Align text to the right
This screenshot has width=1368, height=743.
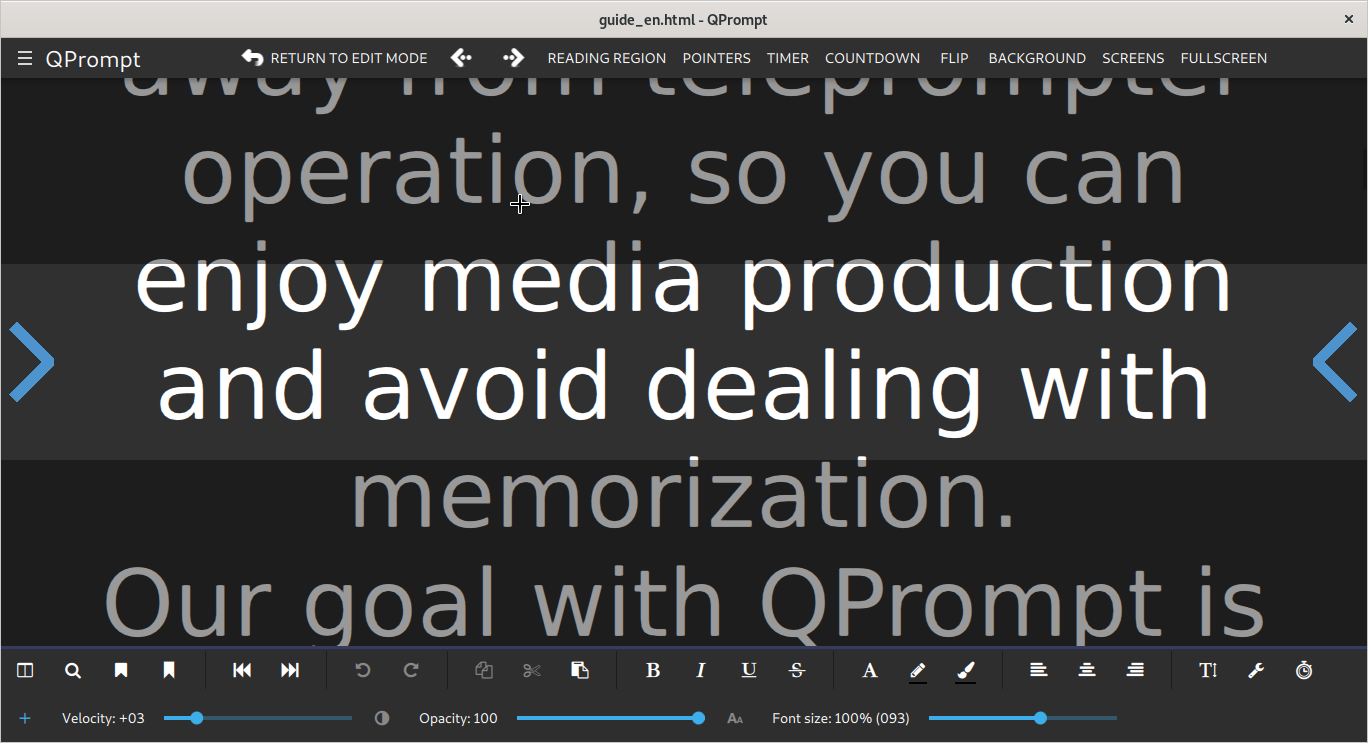pyautogui.click(x=1135, y=670)
